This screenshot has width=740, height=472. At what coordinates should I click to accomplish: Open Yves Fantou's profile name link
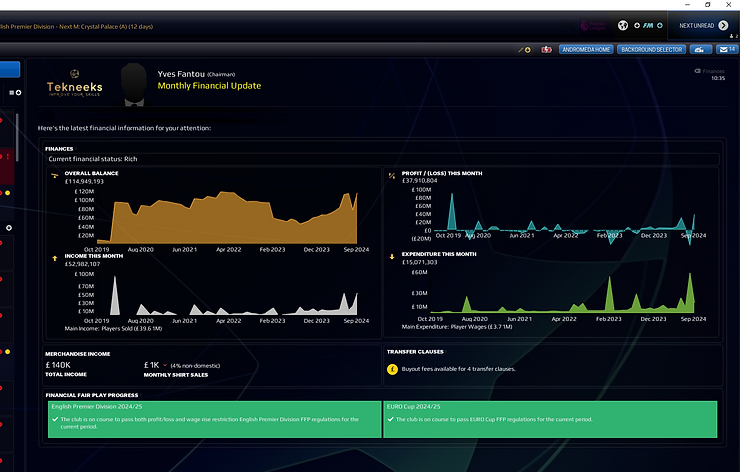coord(181,74)
